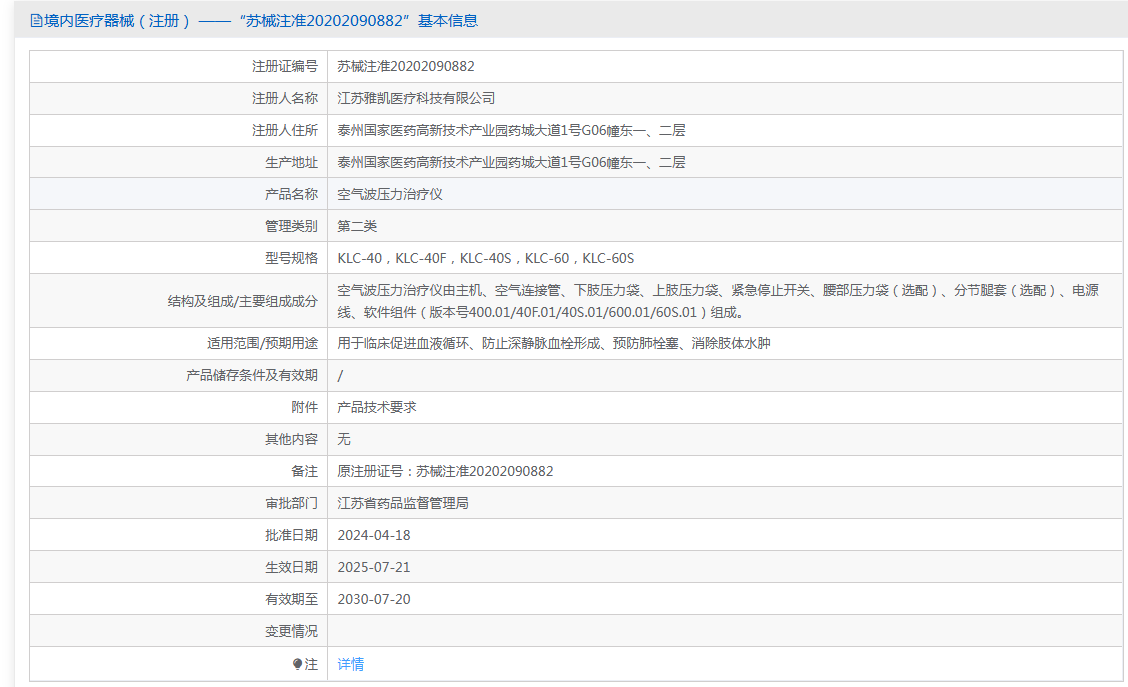
Task: Click the 型号规格 label
Action: tap(291, 258)
